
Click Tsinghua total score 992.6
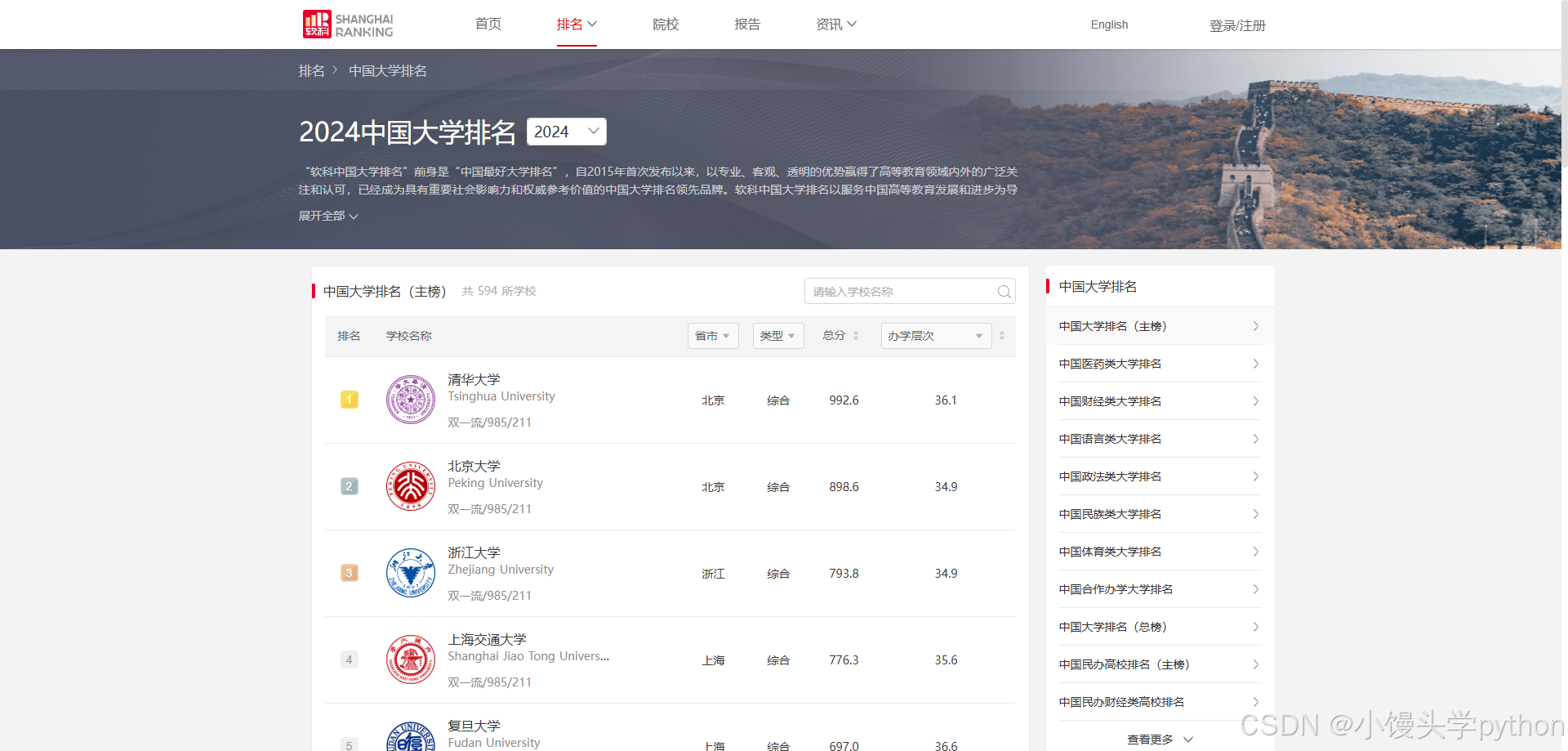click(844, 400)
